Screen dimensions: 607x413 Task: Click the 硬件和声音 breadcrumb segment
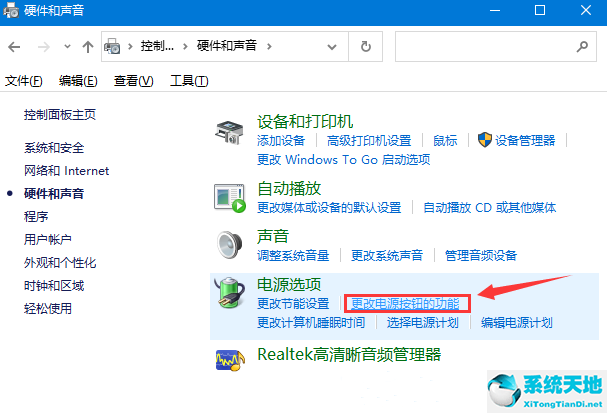227,46
